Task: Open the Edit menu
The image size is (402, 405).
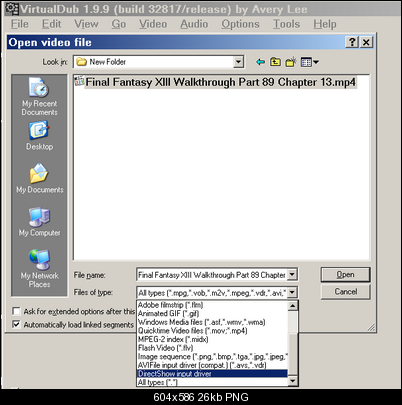Action: pyautogui.click(x=51, y=24)
